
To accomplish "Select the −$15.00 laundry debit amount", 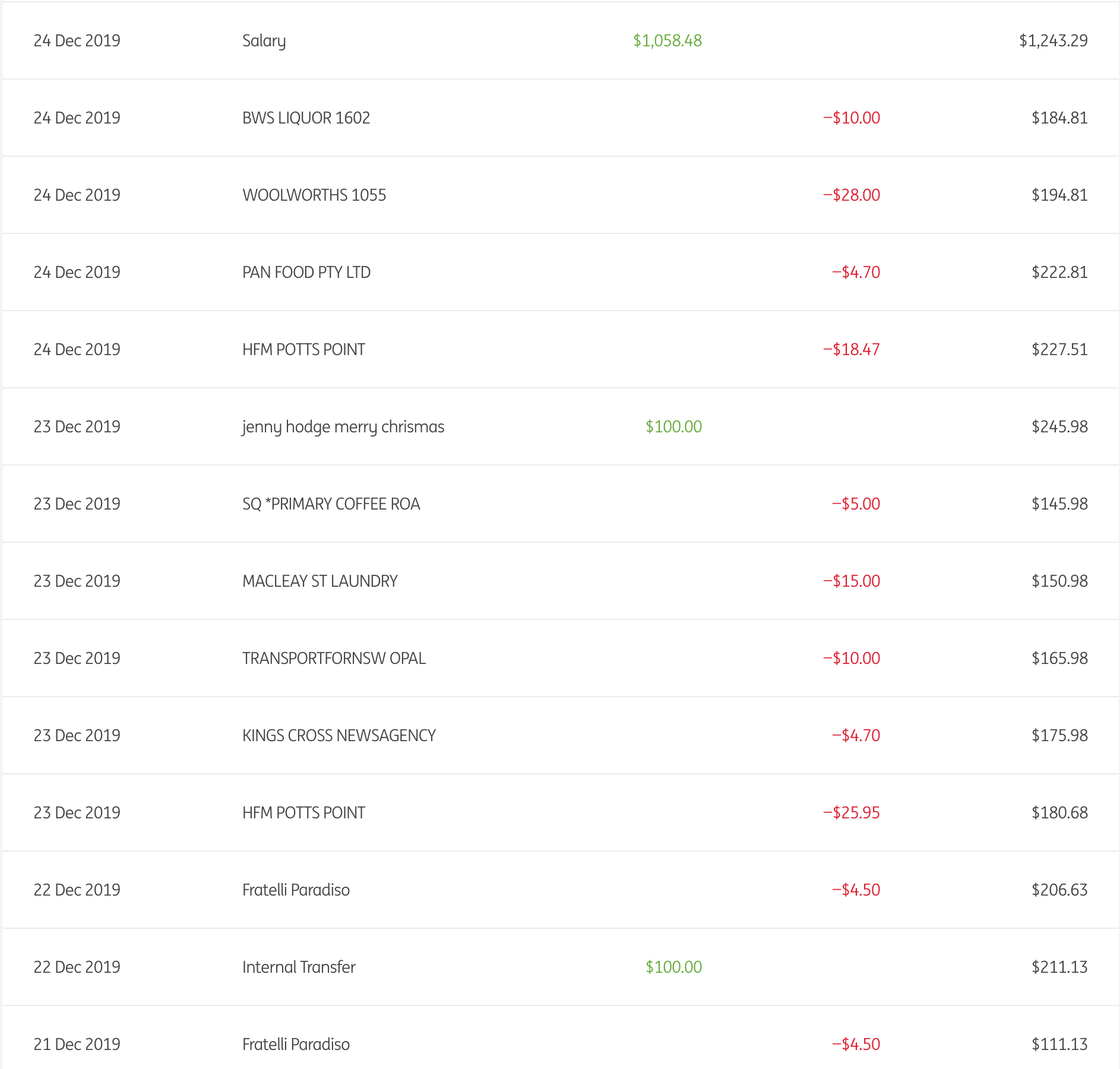I will coord(851,581).
